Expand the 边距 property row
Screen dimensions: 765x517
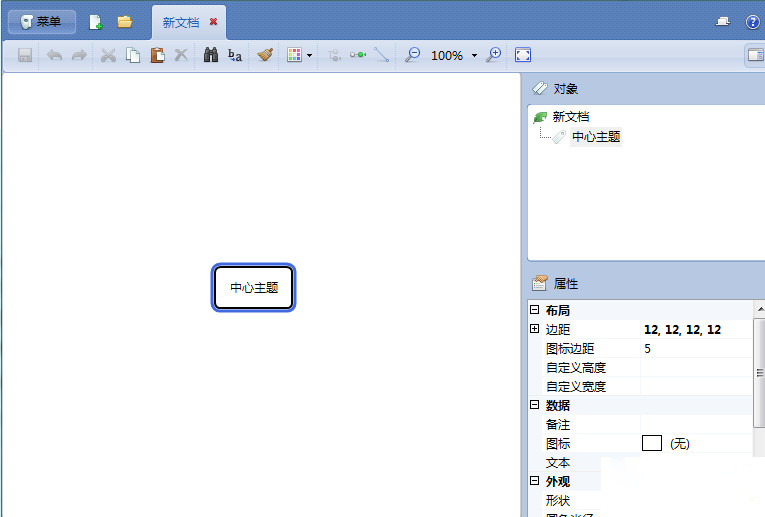(535, 329)
